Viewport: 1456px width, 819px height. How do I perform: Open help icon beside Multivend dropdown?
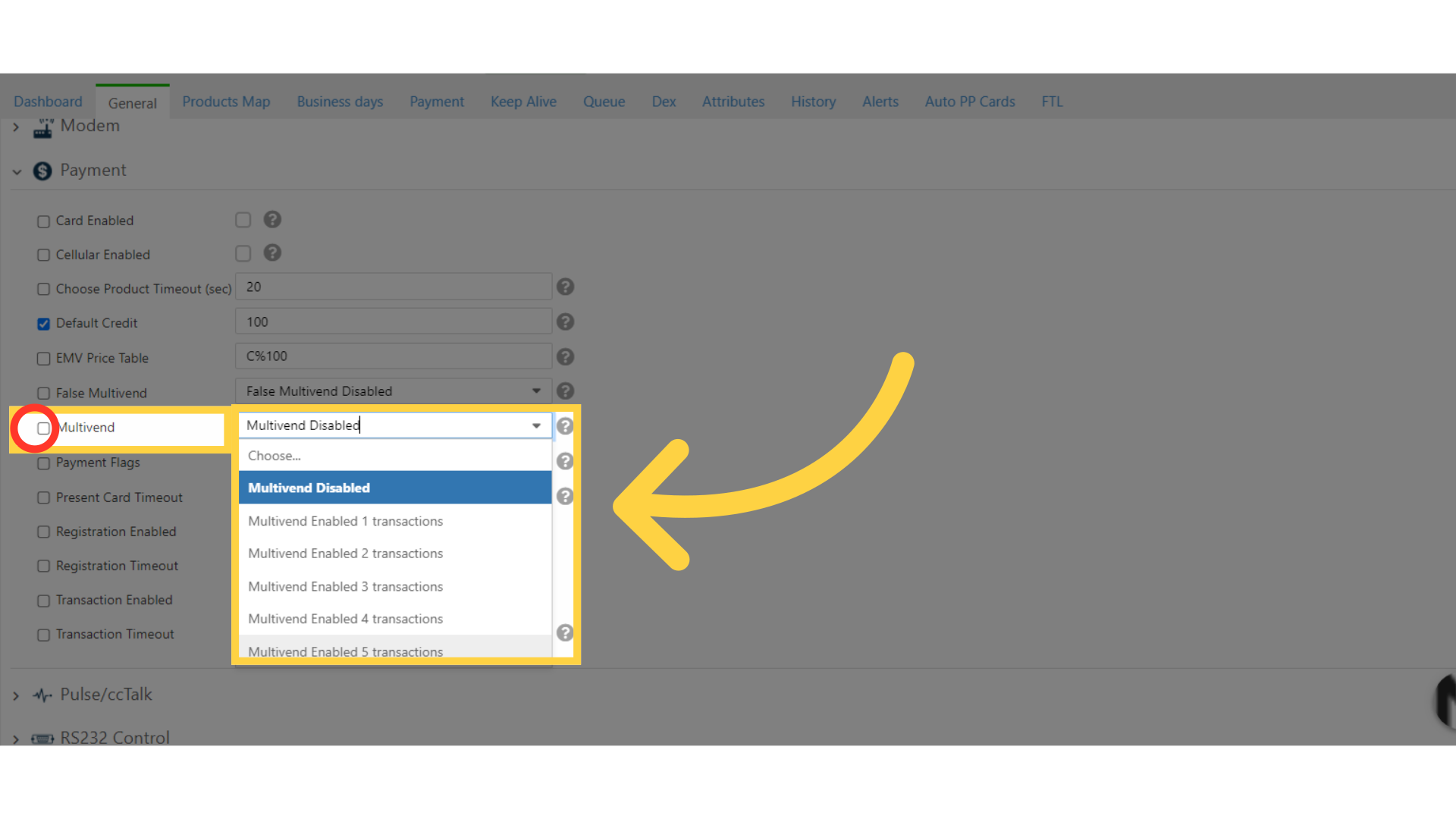[x=565, y=425]
